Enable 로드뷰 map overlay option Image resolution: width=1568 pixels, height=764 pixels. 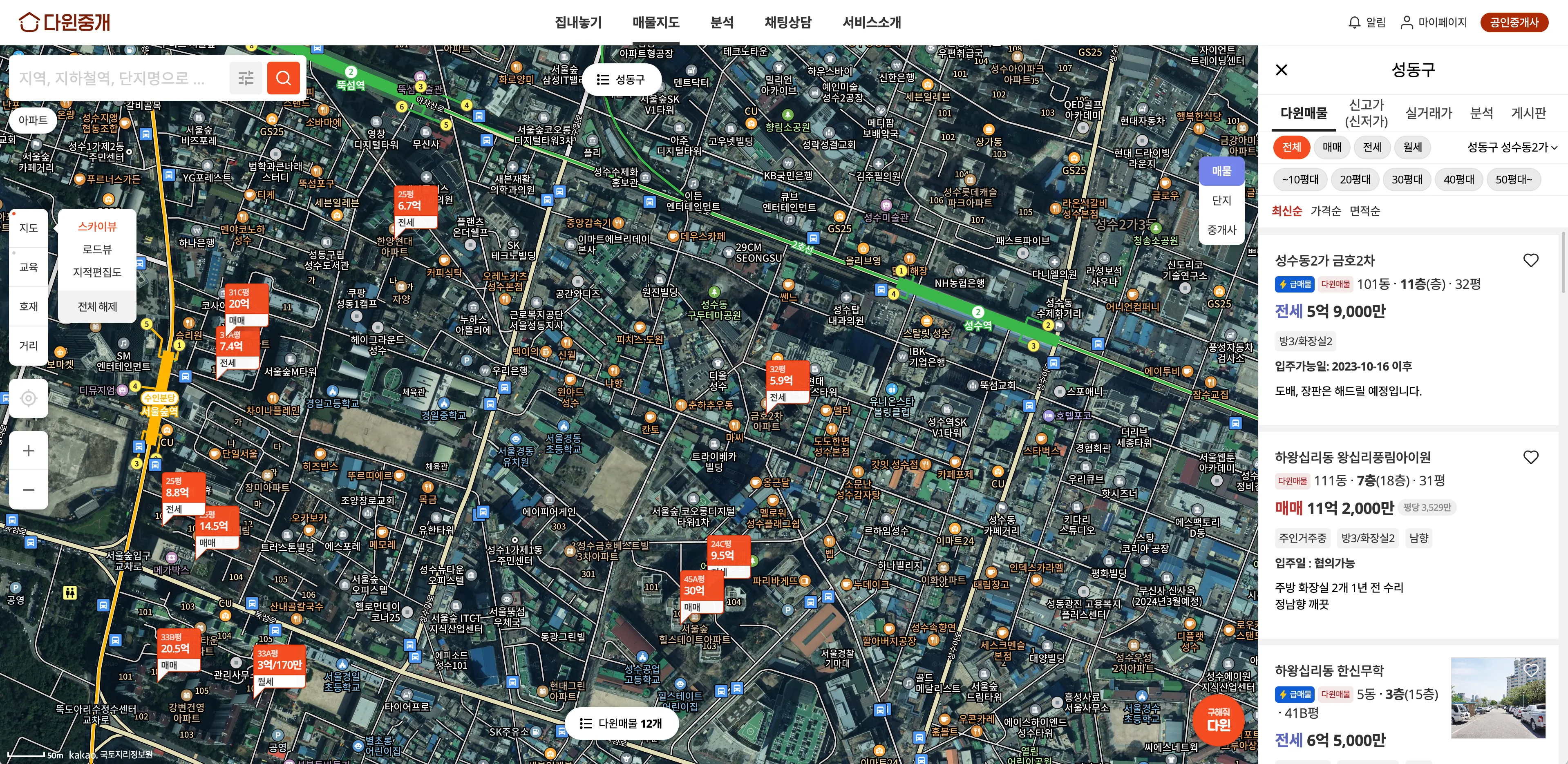pos(97,249)
